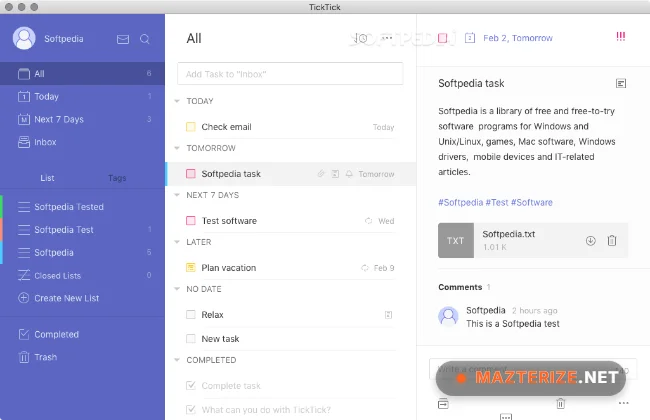
Task: Collapse the NEXT 7 DAYS section
Action: 177,195
